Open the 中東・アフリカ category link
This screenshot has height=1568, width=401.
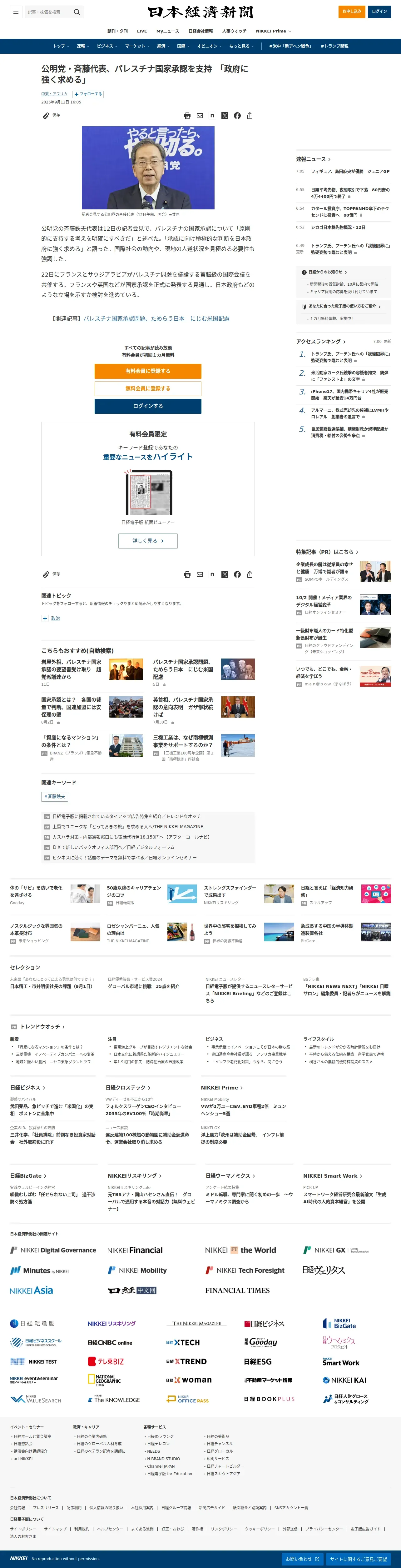(x=54, y=94)
